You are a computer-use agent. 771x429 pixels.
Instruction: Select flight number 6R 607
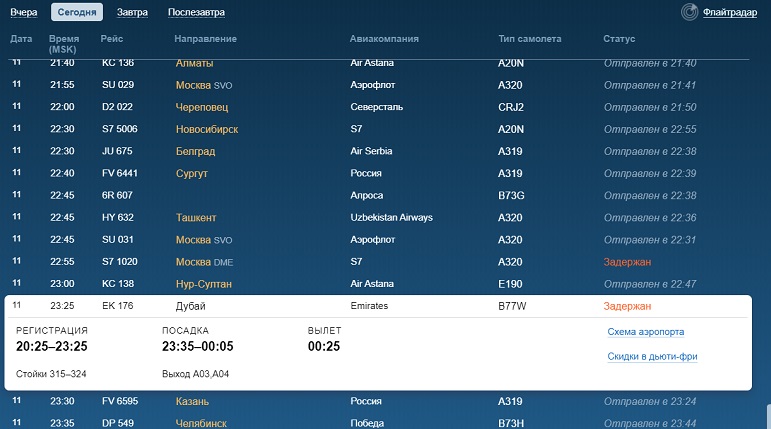point(117,195)
